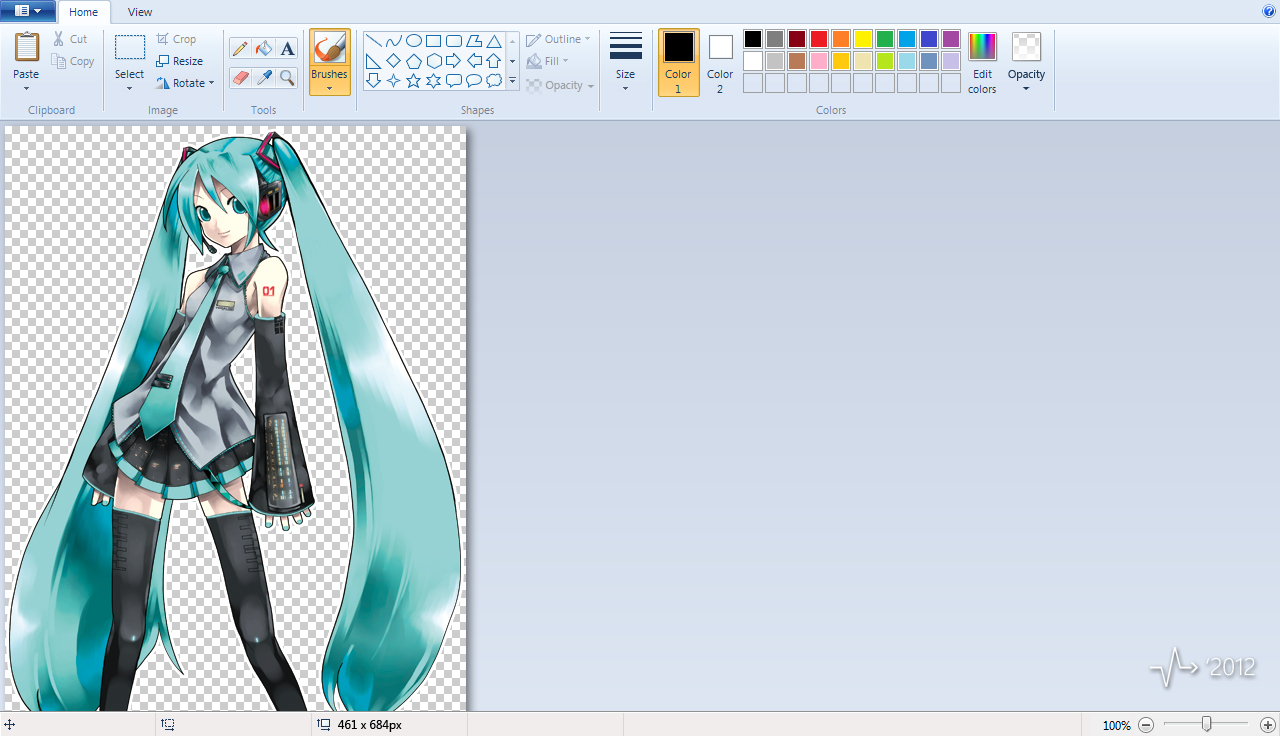Viewport: 1280px width, 736px height.
Task: Open the Paint application menu button
Action: tap(29, 11)
